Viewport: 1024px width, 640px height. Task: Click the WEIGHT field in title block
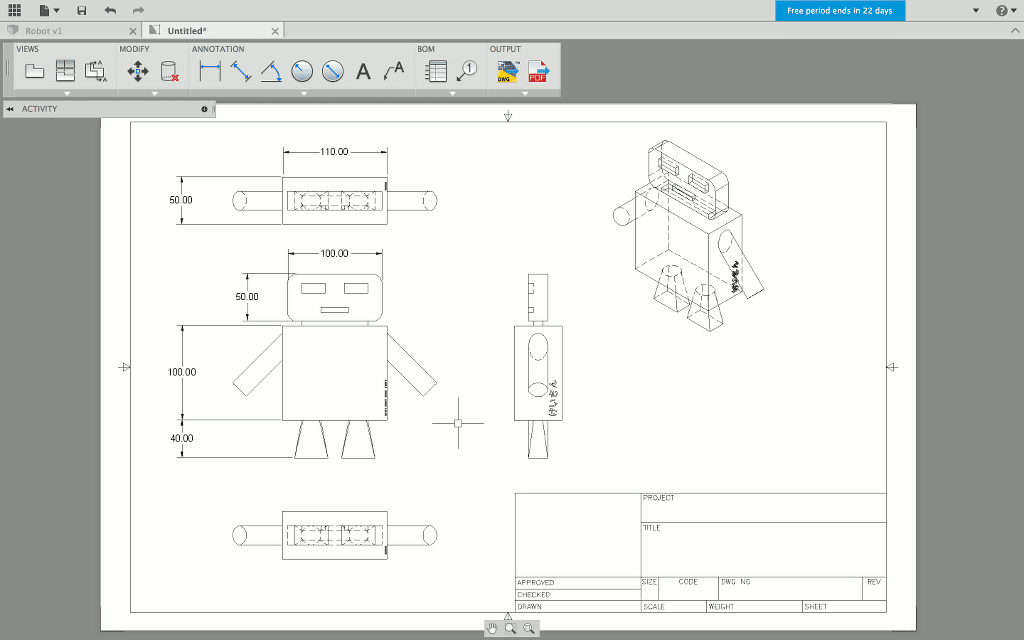[754, 607]
